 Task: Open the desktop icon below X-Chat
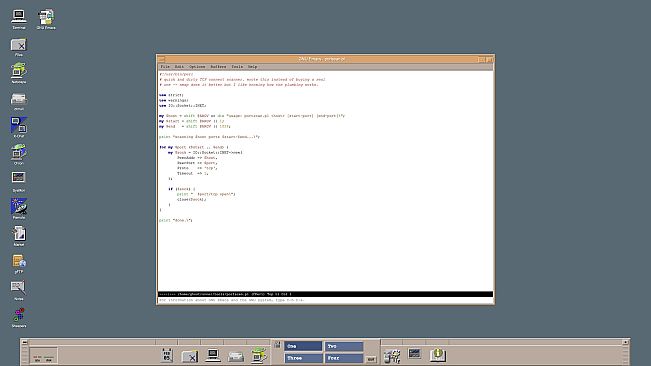19,154
